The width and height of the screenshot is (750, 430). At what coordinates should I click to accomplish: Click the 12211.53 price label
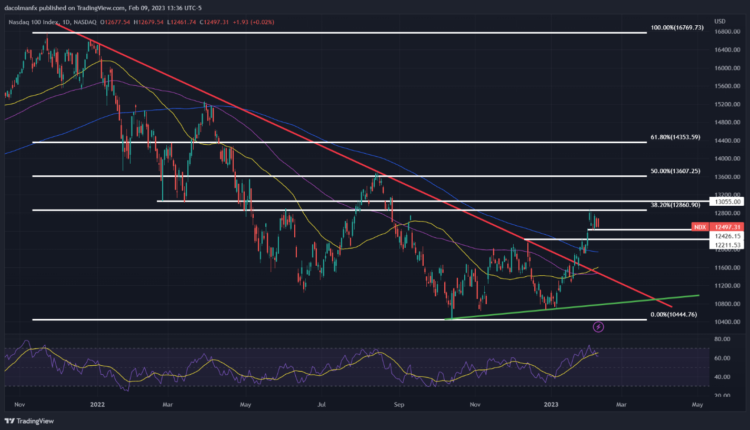[725, 244]
